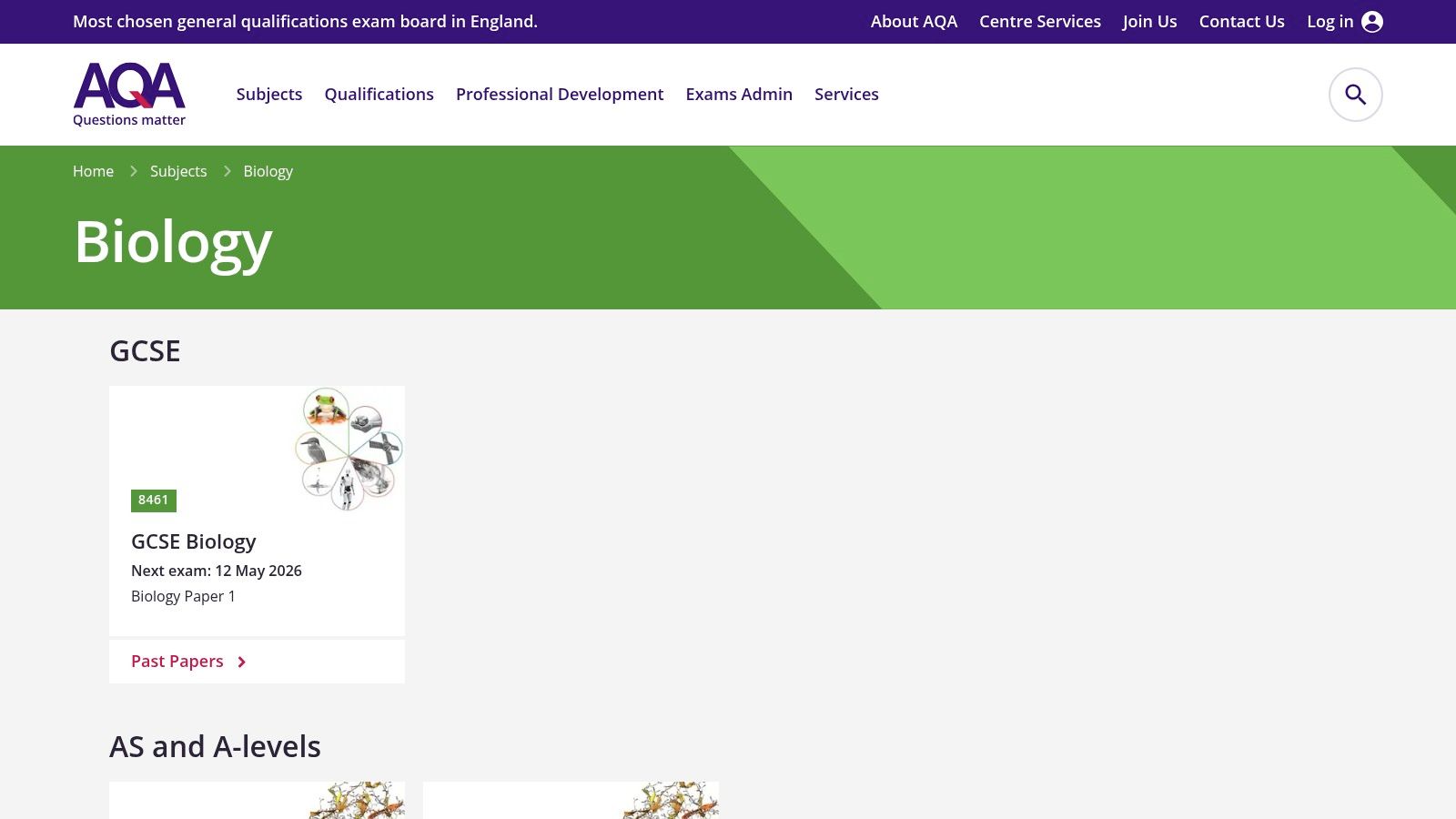This screenshot has height=819, width=1456.
Task: Open Professional Development menu
Action: click(x=560, y=95)
